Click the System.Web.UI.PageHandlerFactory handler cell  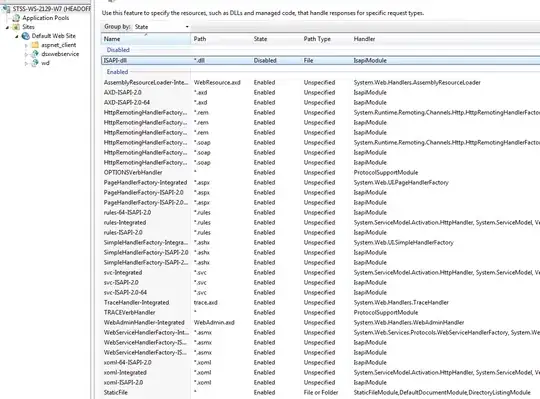click(401, 182)
